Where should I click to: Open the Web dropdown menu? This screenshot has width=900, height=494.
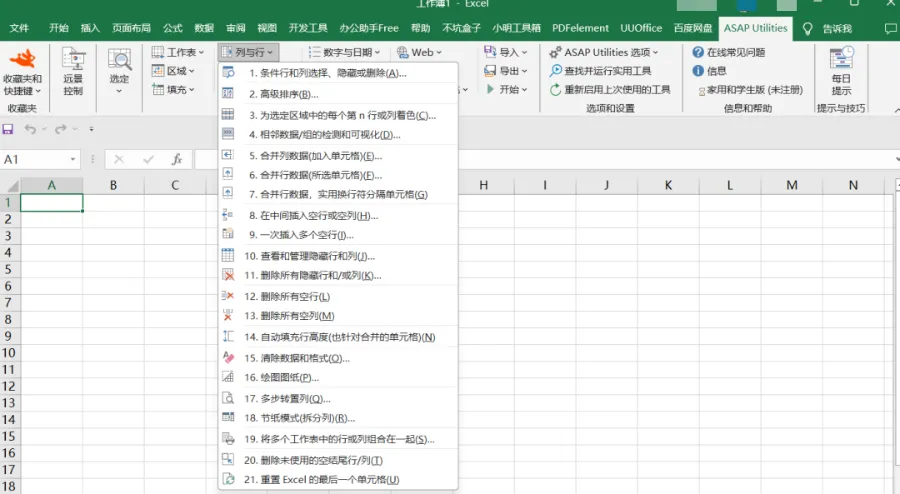417,52
